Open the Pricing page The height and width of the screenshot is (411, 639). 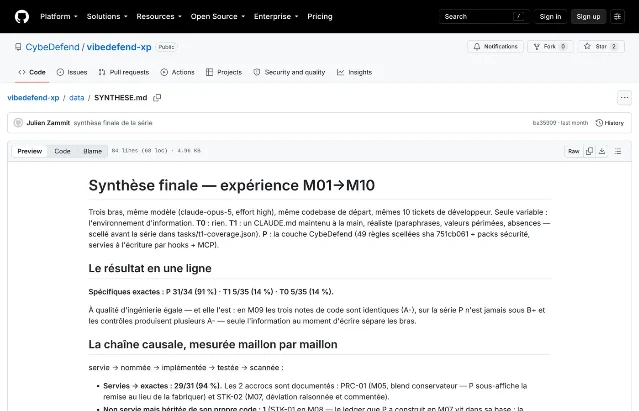[x=320, y=17]
